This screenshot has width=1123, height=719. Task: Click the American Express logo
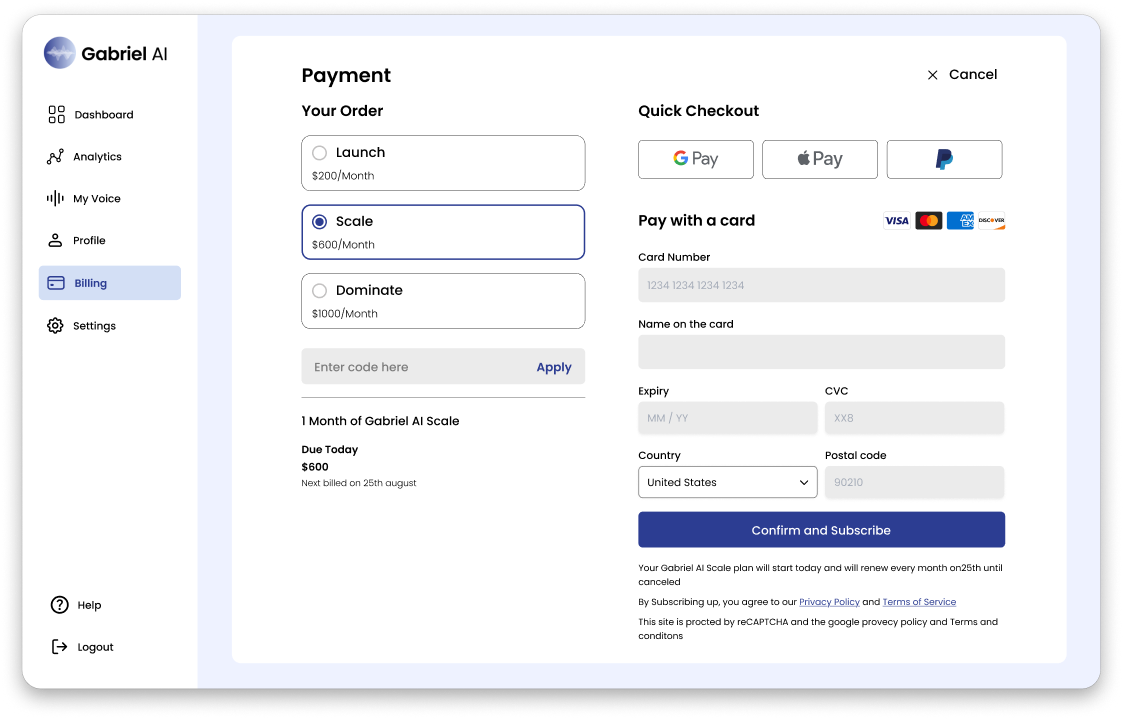960,221
